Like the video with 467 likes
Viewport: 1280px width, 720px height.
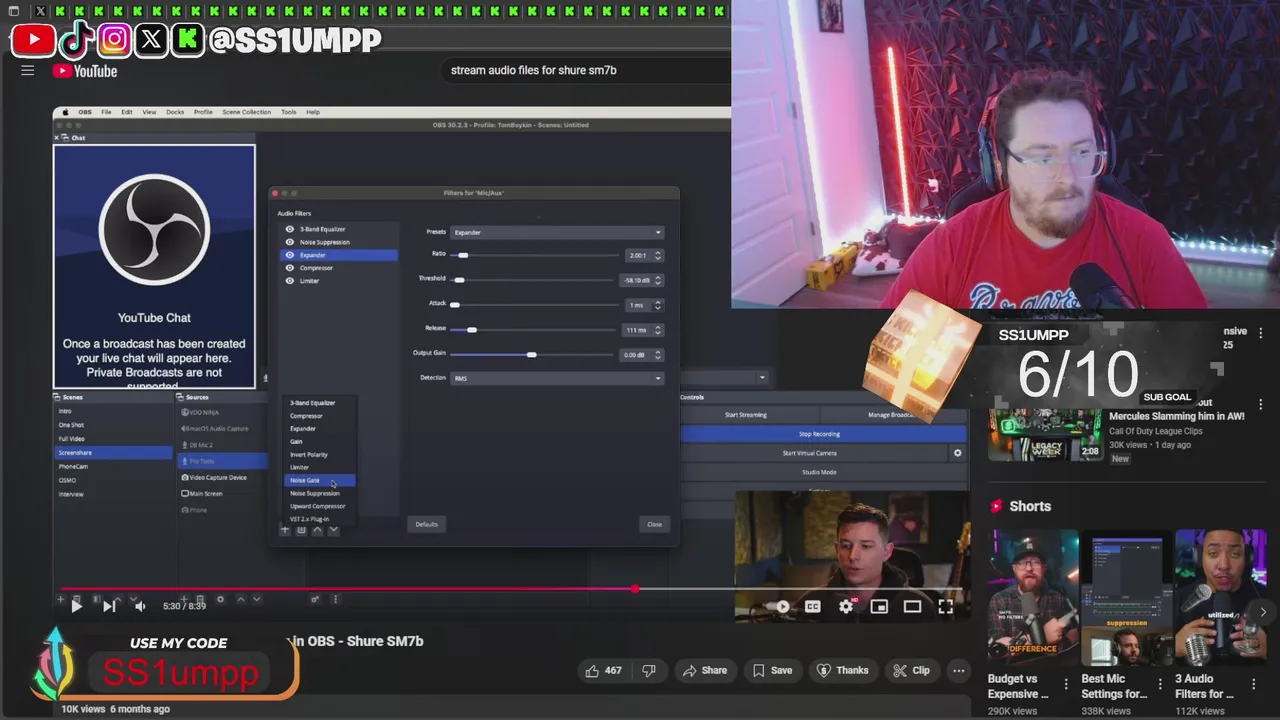604,670
